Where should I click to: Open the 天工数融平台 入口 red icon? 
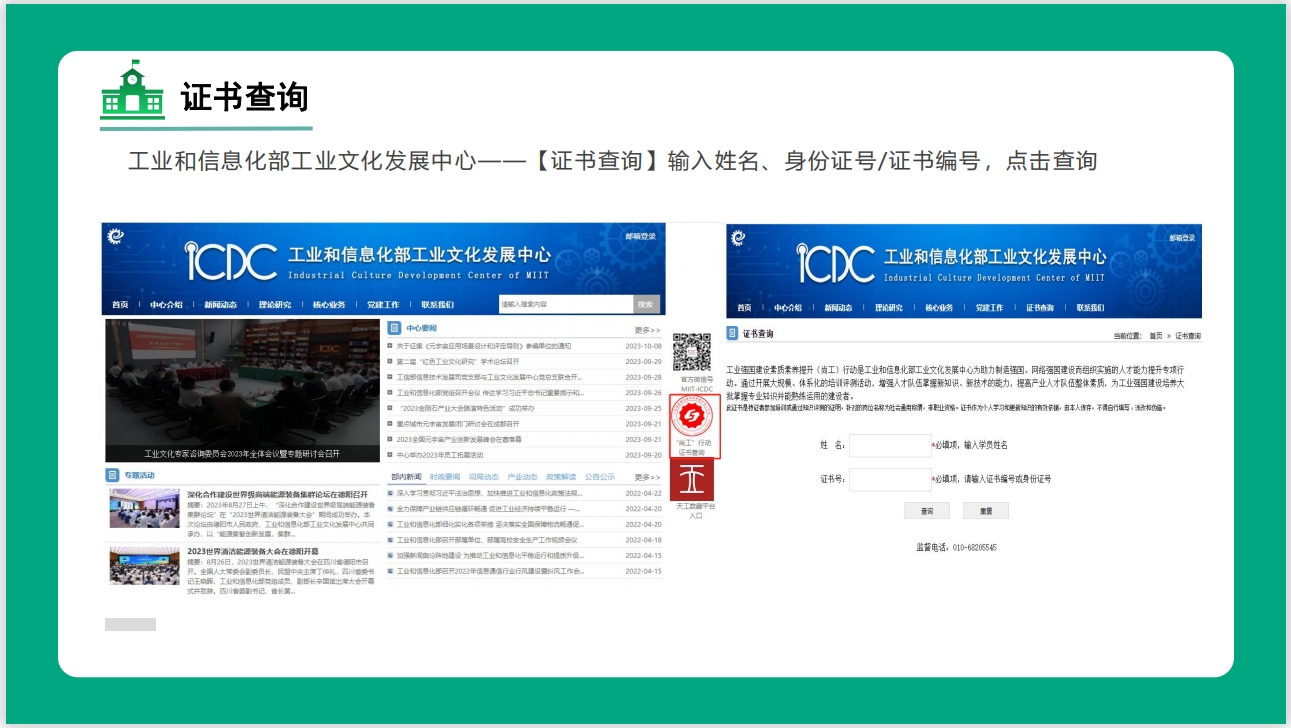[x=692, y=480]
